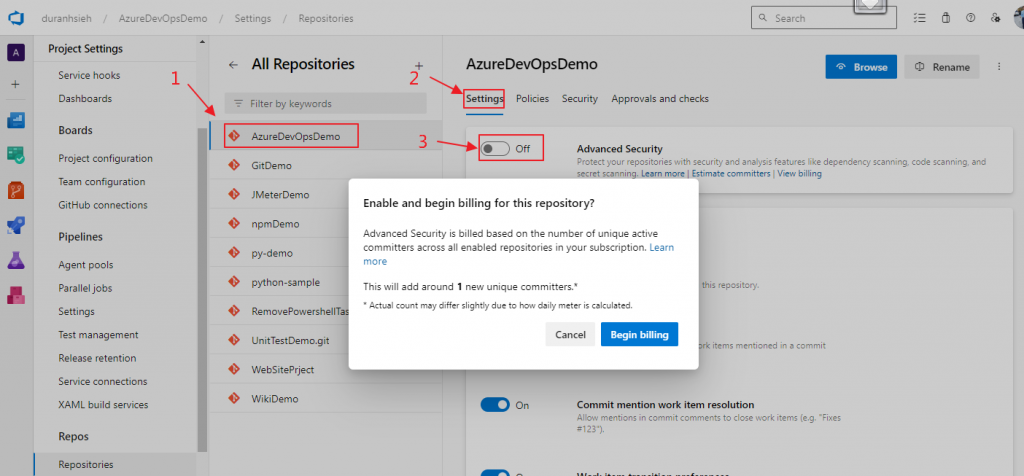Open Artifacts hub icon in left rail
Image resolution: width=1024 pixels, height=476 pixels.
[16, 295]
